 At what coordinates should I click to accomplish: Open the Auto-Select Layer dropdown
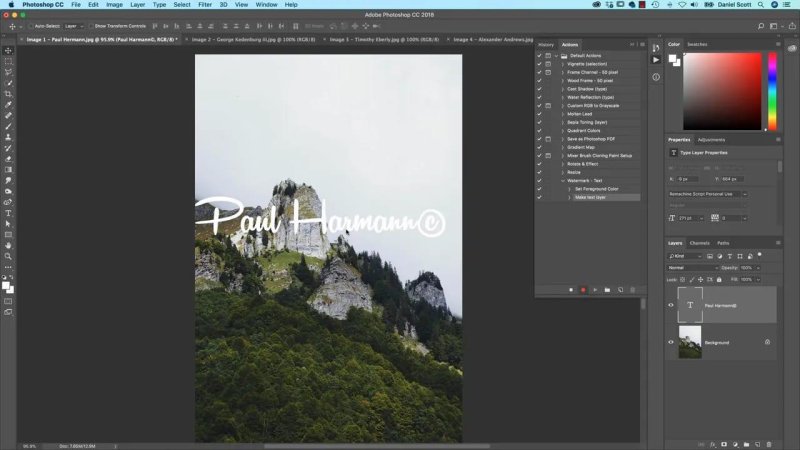pyautogui.click(x=74, y=26)
